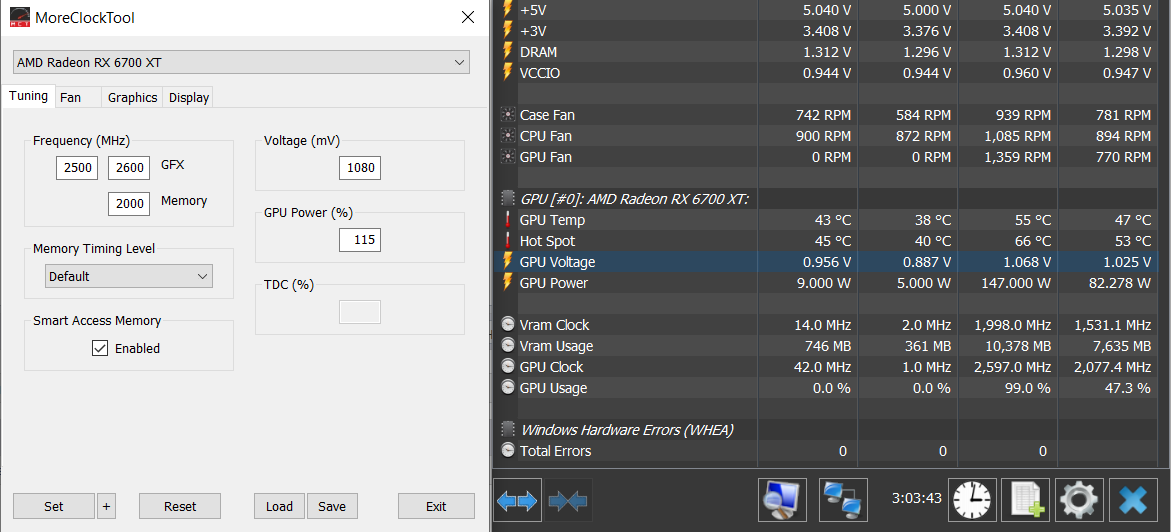This screenshot has height=532, width=1171.
Task: Click the empty TDC (%) field
Action: 360,312
